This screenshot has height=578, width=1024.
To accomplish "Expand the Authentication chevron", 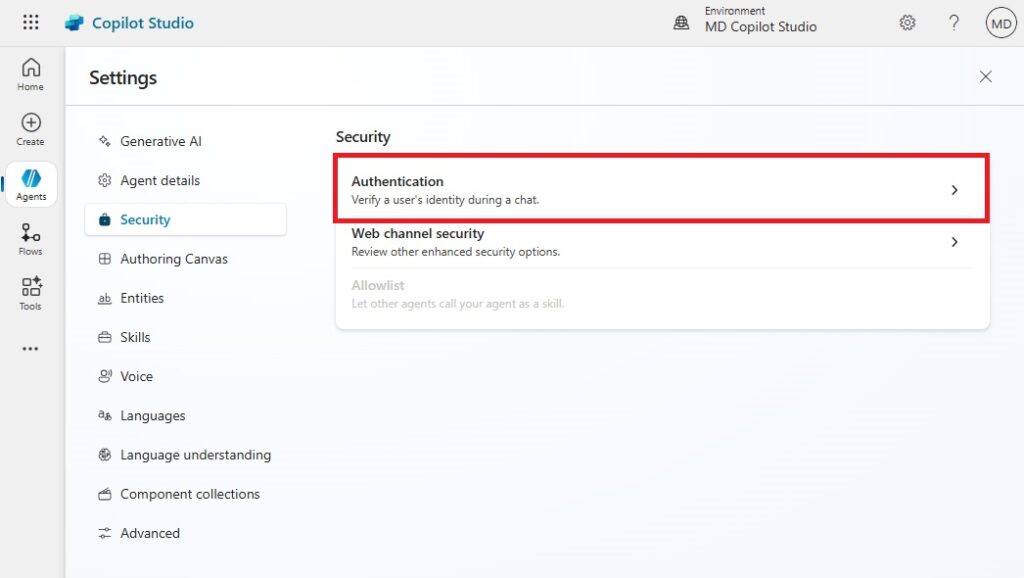I will tap(954, 190).
